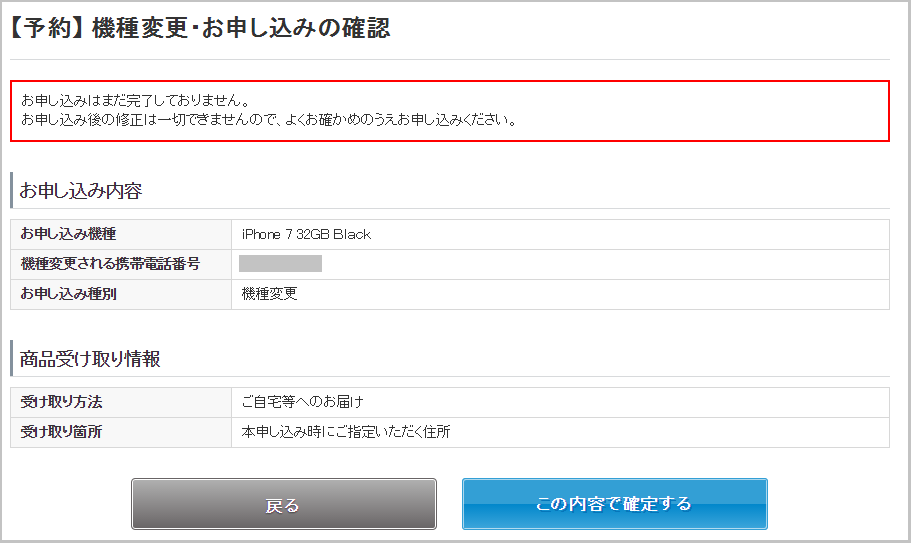Select the page title 【予約】機種変更・お申し込みの確認
Screen dimensions: 911x543
[x=200, y=28]
